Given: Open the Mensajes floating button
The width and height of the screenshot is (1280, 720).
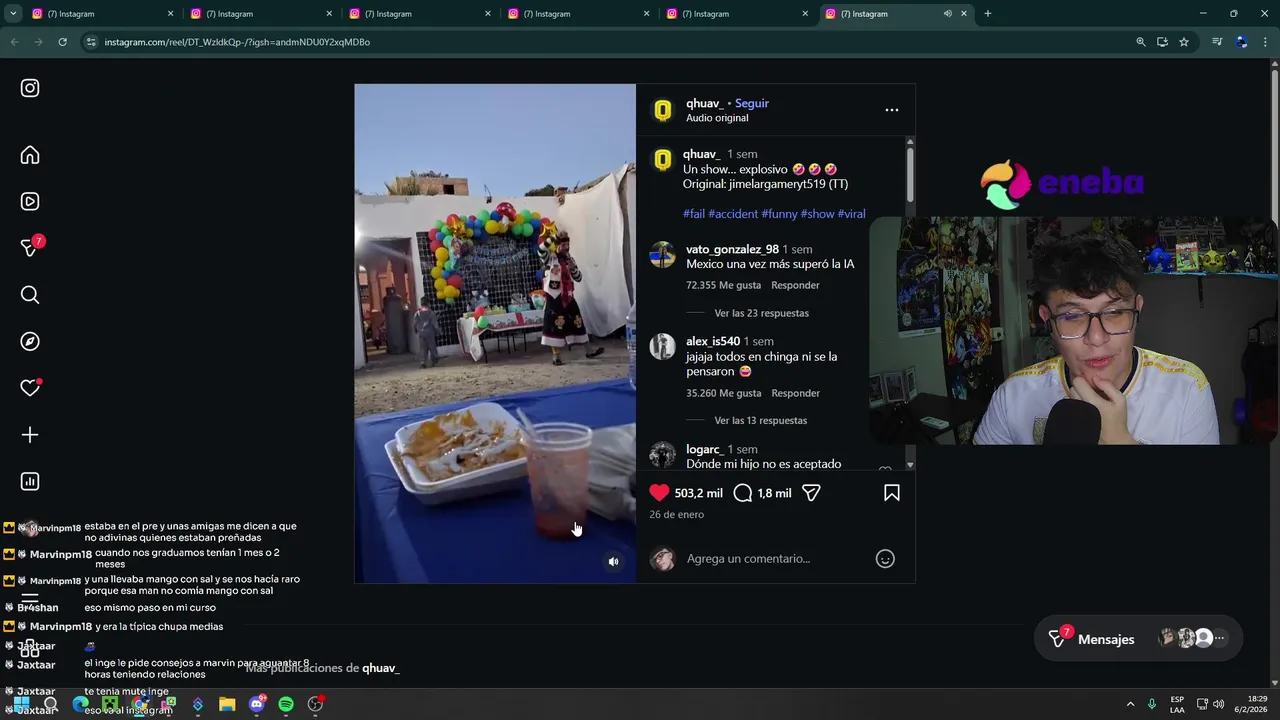Looking at the screenshot, I should pyautogui.click(x=1138, y=639).
